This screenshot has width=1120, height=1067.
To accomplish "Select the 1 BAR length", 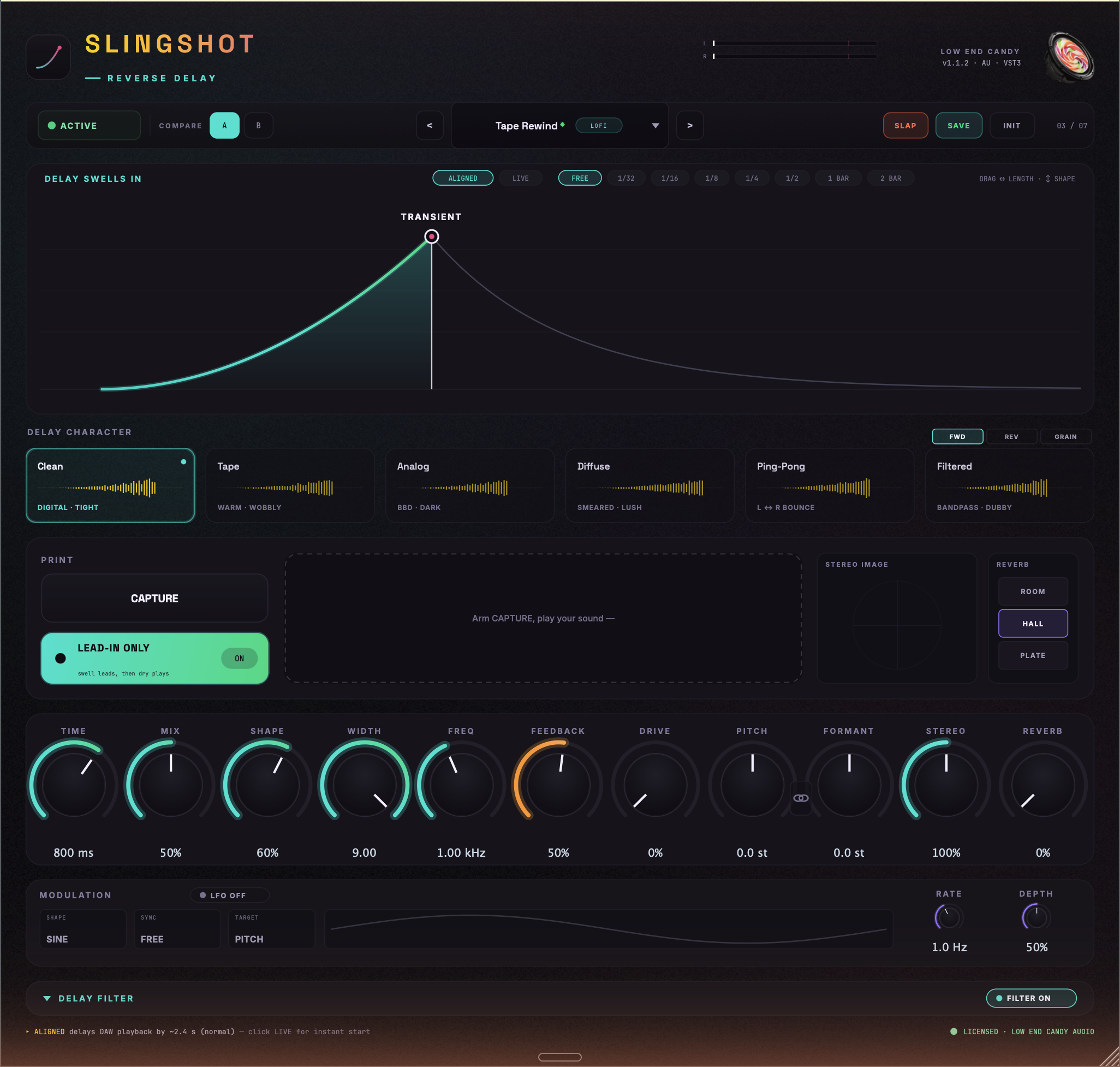I will tap(838, 178).
